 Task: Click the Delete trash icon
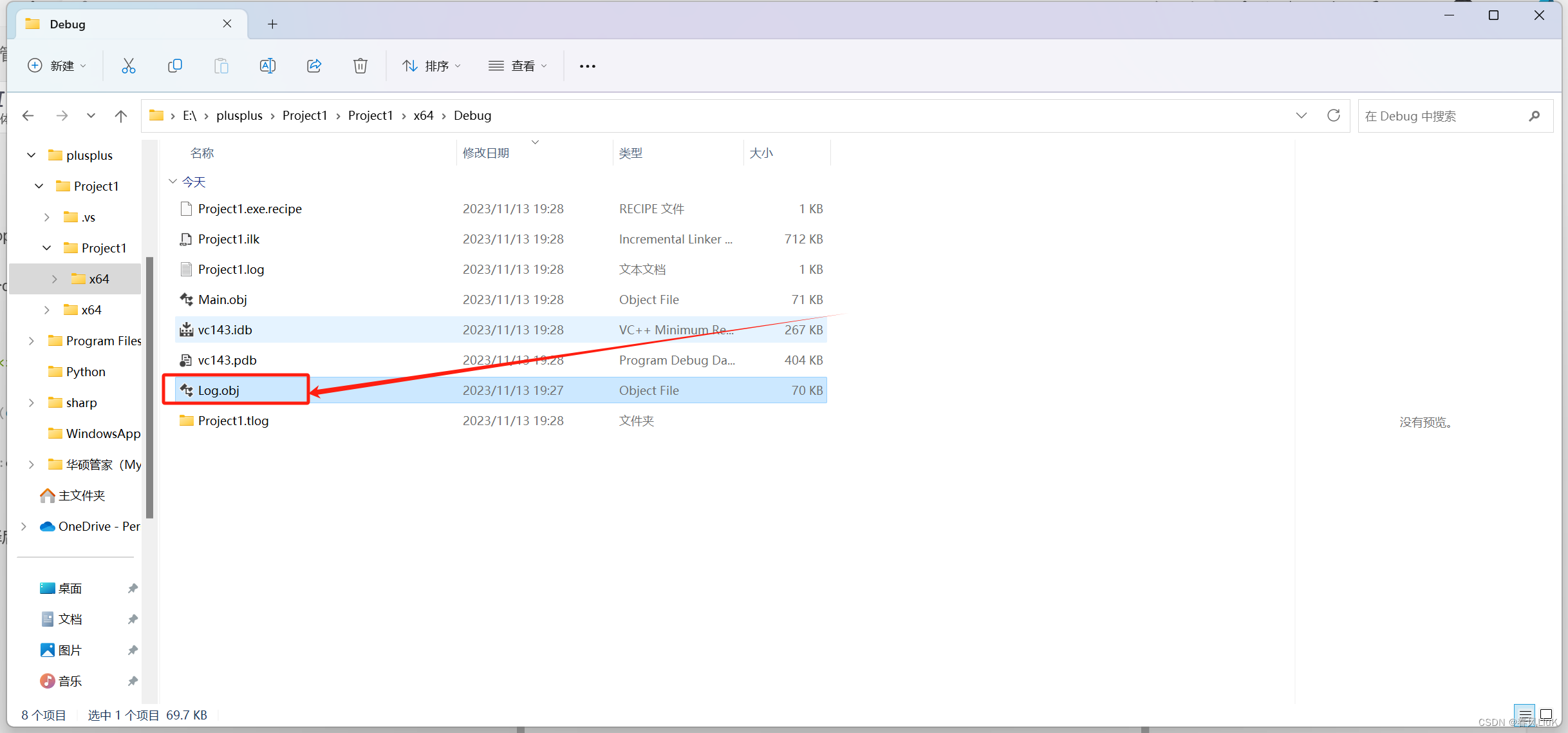point(360,66)
